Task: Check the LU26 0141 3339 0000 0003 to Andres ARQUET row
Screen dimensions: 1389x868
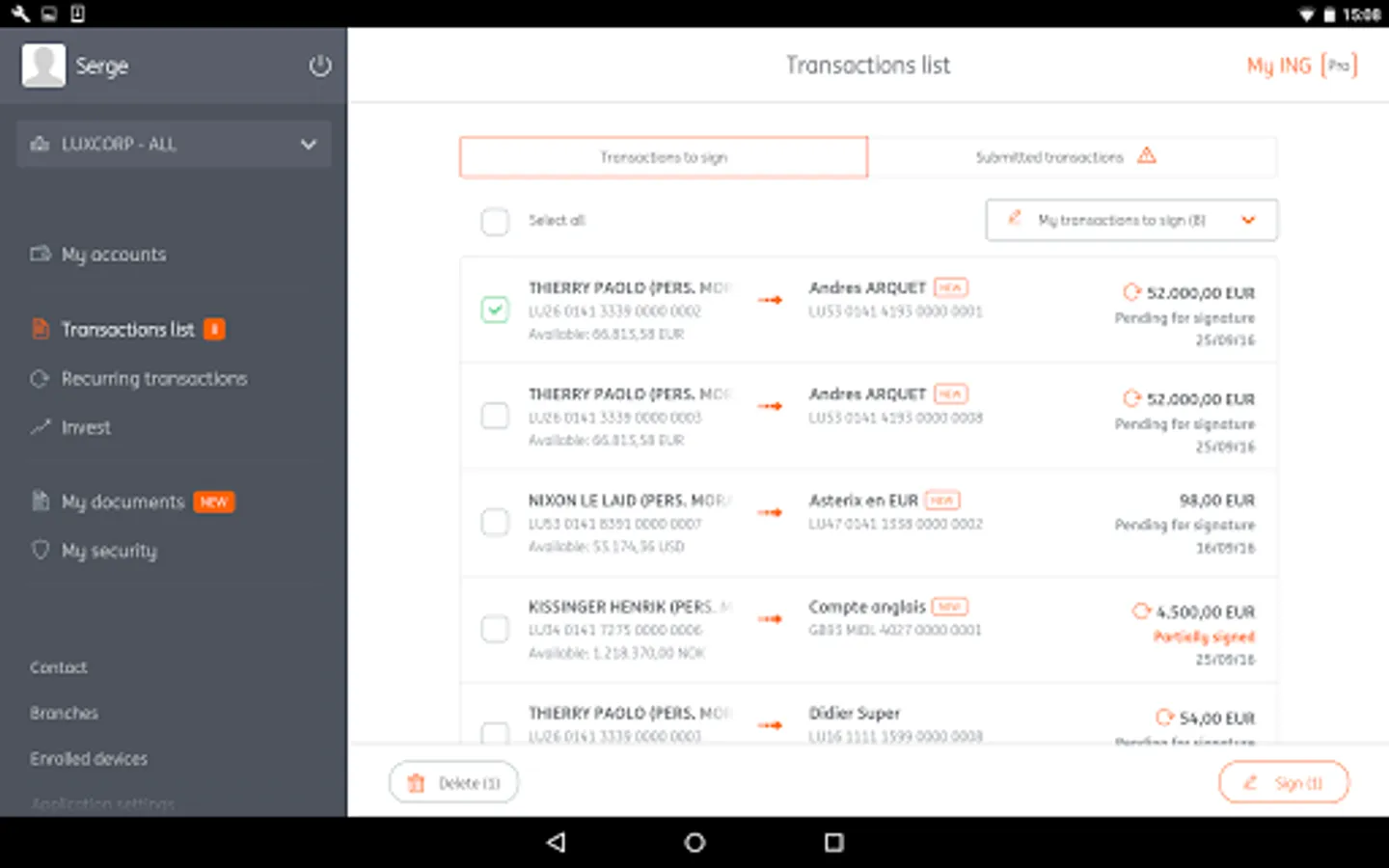Action: pyautogui.click(x=495, y=416)
